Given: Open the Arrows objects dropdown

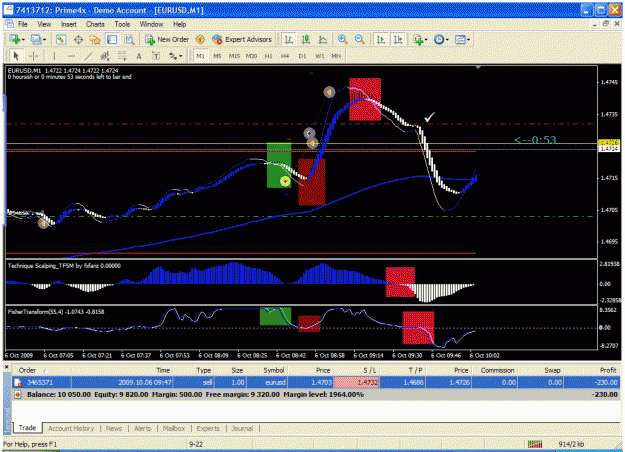Looking at the screenshot, I should [x=175, y=56].
